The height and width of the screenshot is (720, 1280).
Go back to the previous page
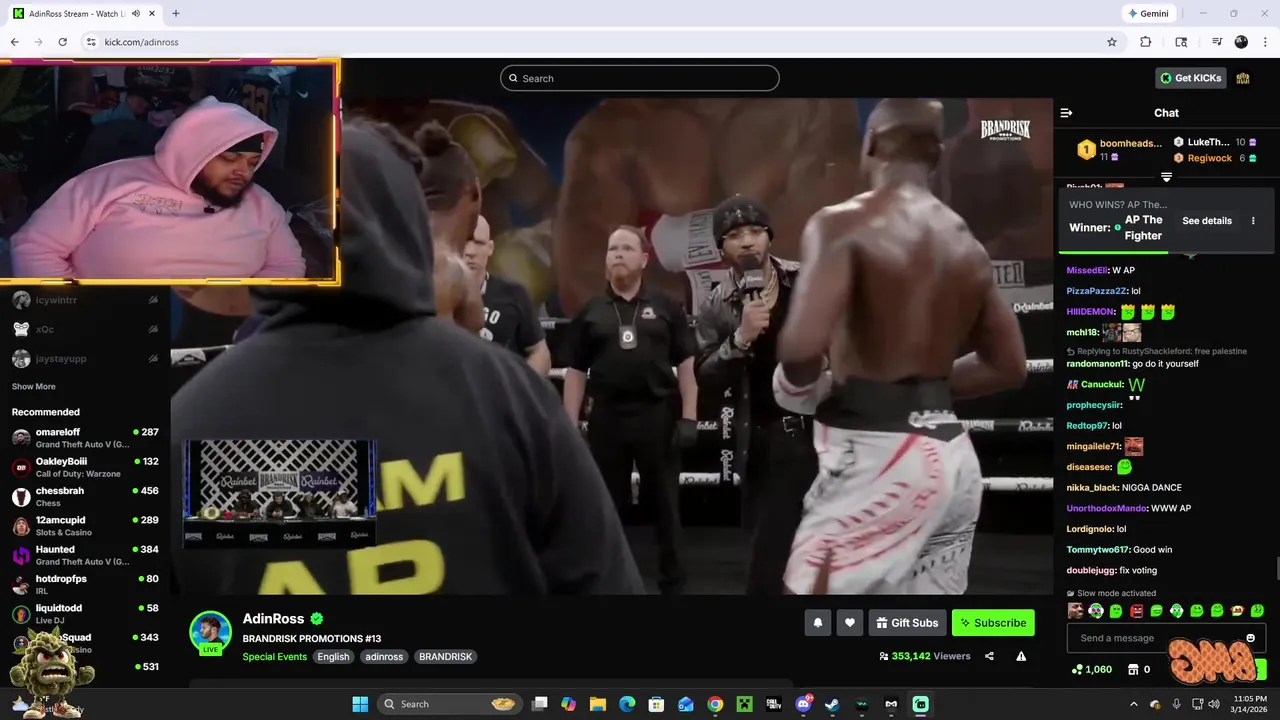tap(15, 42)
